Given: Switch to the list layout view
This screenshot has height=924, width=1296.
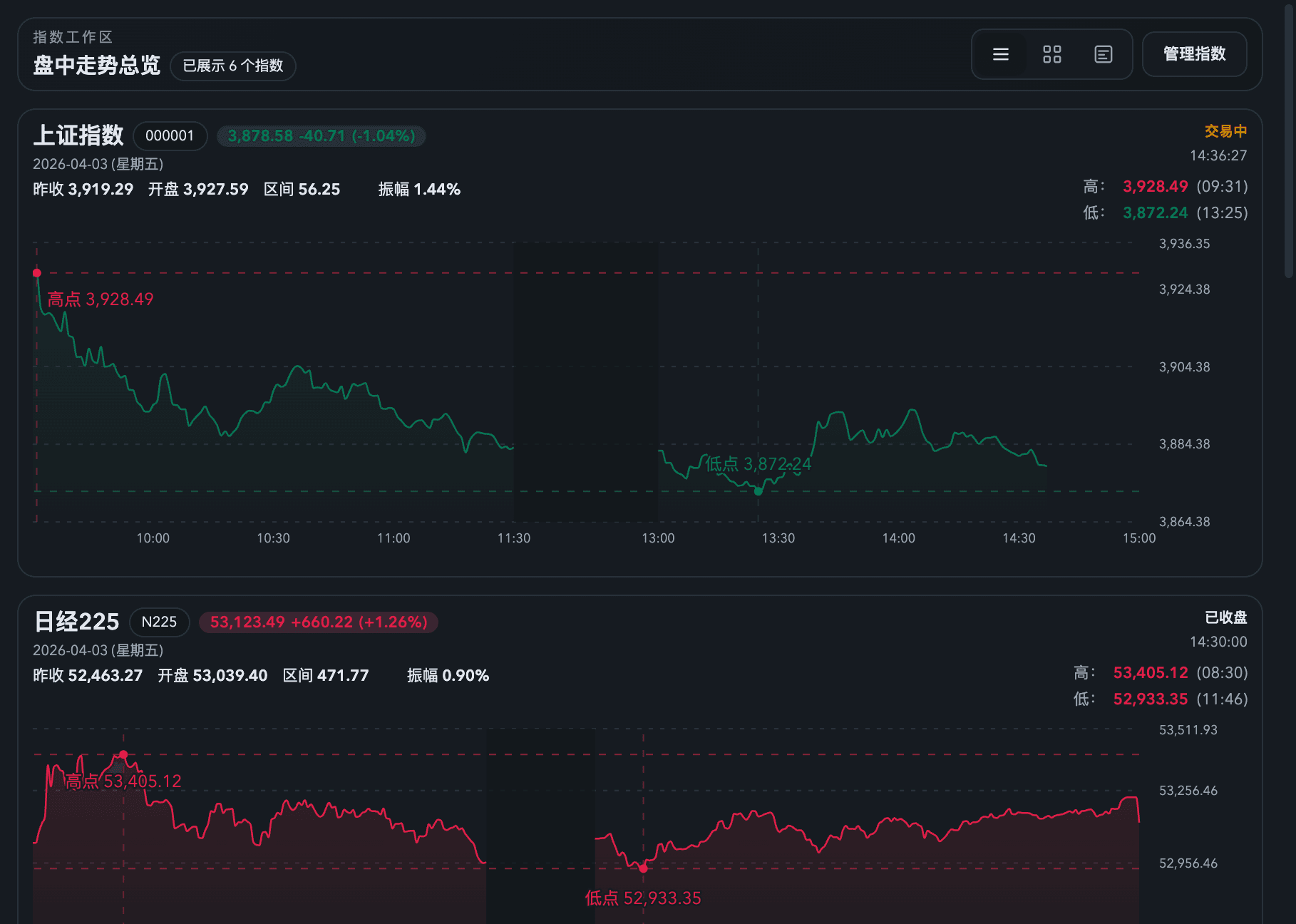Looking at the screenshot, I should click(1000, 54).
